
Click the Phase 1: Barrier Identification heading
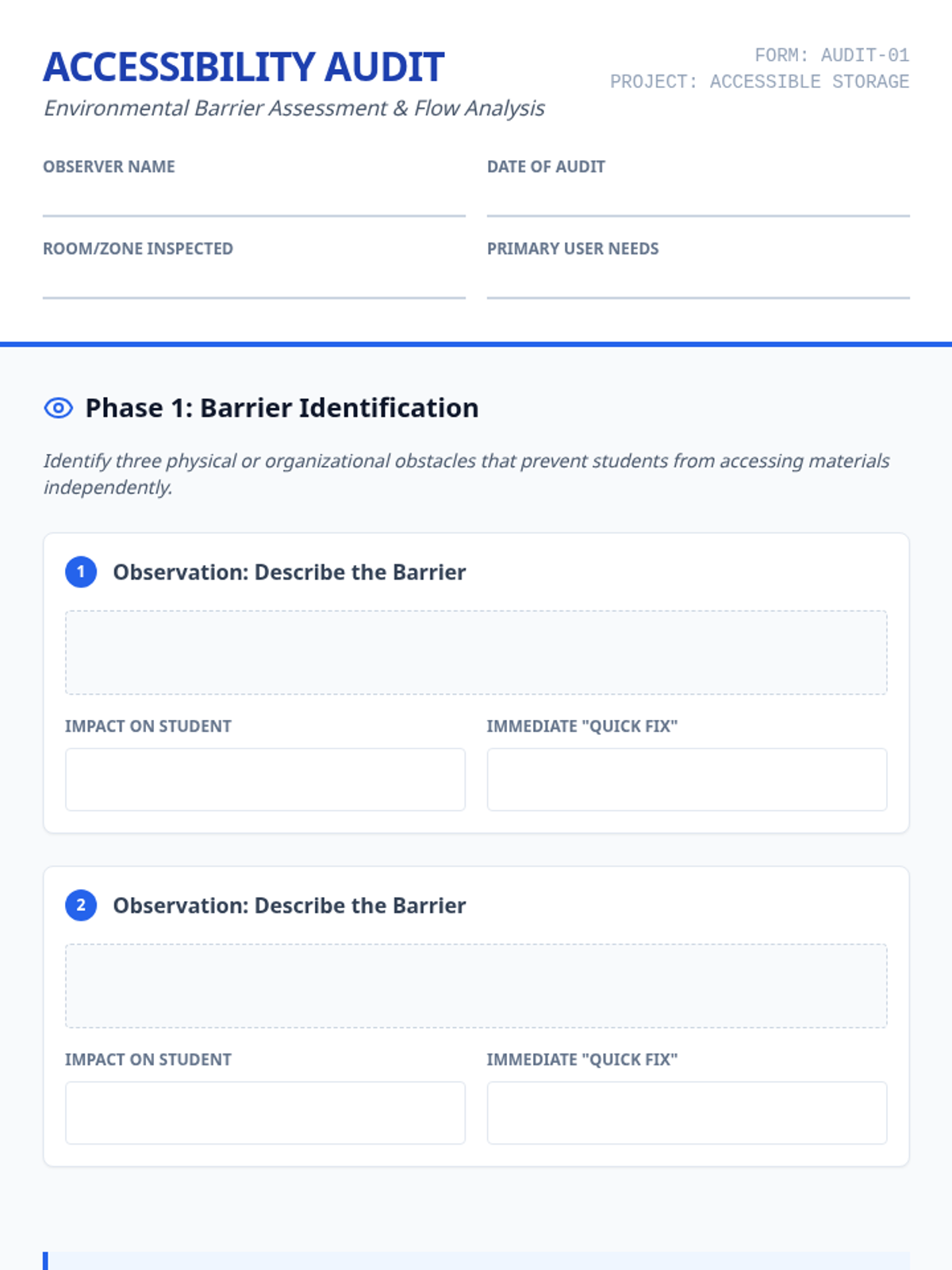tap(282, 408)
